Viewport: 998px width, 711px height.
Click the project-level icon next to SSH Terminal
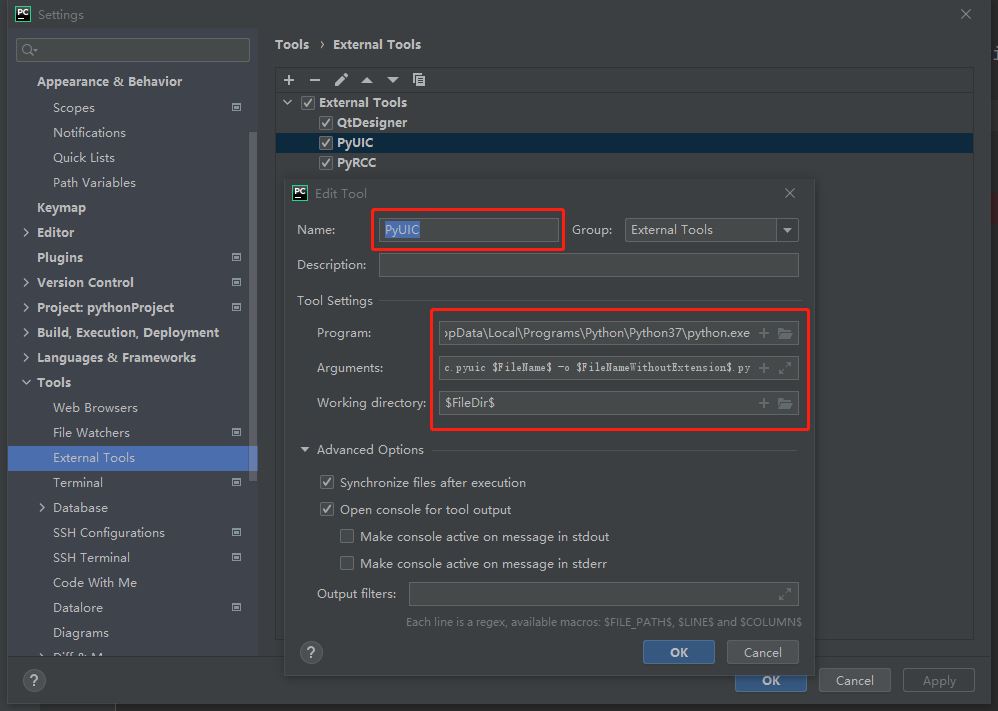[237, 557]
